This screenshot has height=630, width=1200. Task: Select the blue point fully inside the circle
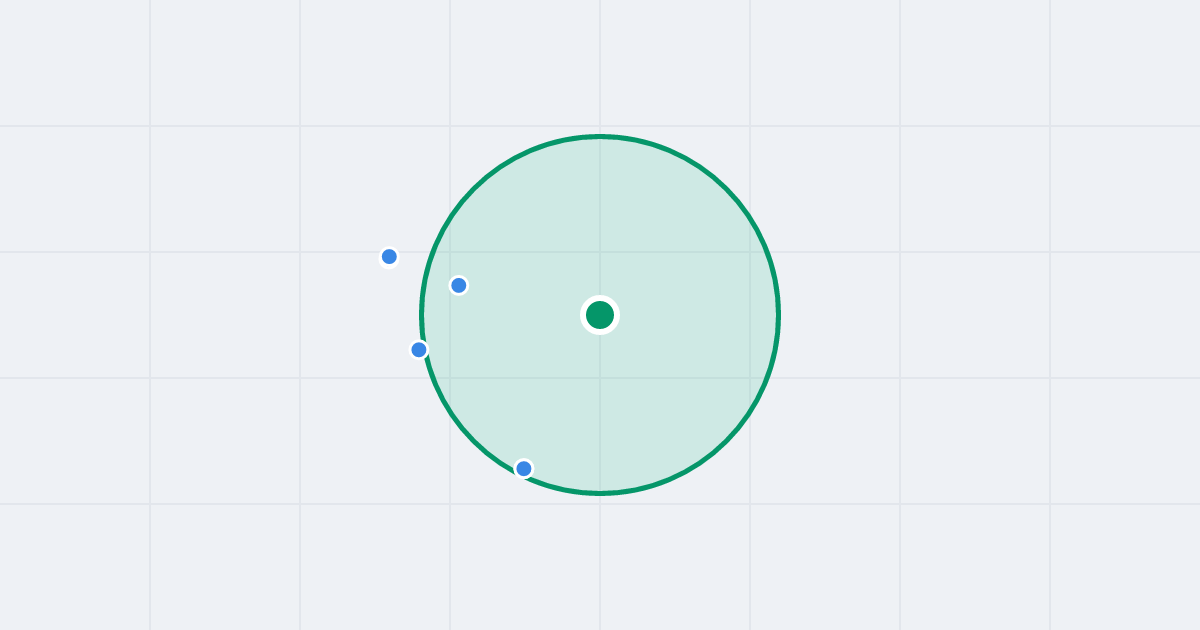[x=459, y=285]
